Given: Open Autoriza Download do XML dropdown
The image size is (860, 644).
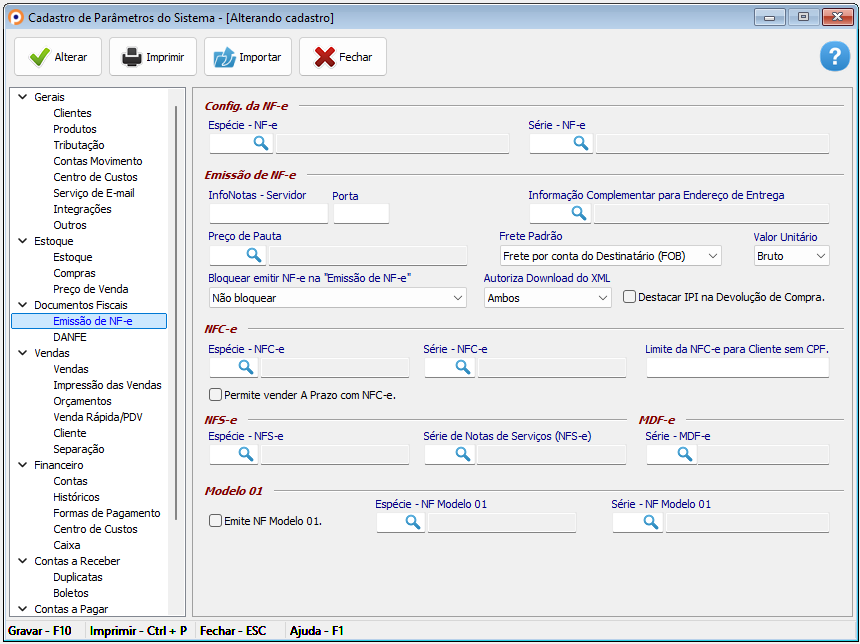Looking at the screenshot, I should [x=547, y=298].
